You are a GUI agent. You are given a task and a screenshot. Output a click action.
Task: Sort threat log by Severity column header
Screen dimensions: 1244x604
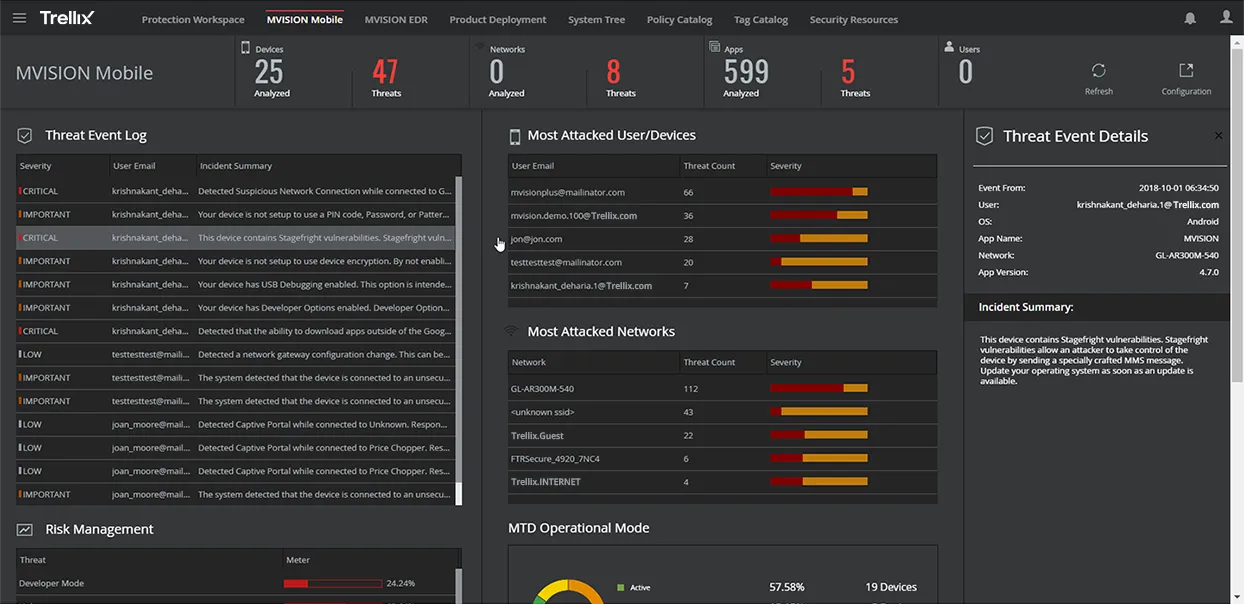pos(36,166)
